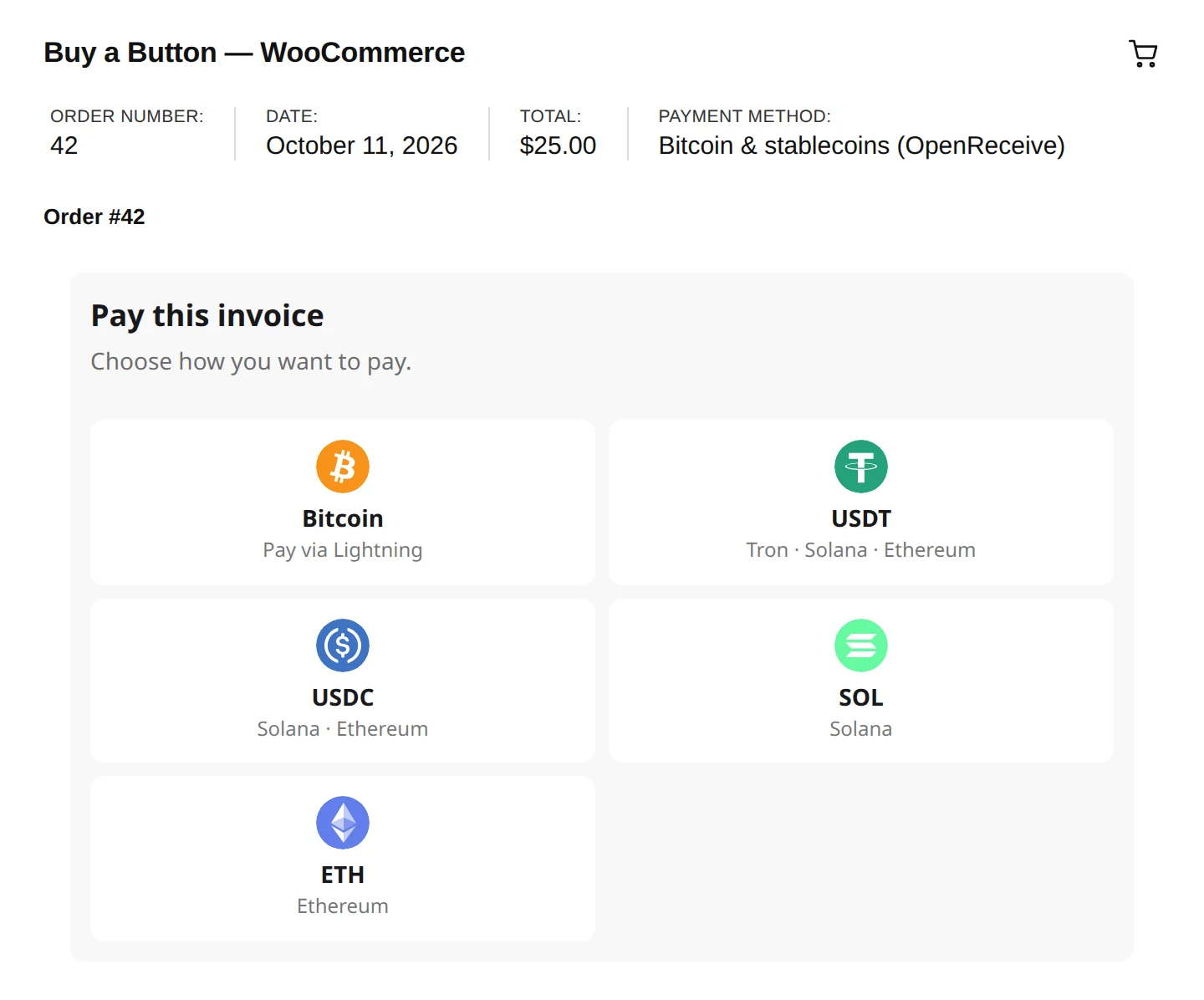1204x1000 pixels.
Task: Click the green Solana SOL icon
Action: pyautogui.click(x=861, y=645)
